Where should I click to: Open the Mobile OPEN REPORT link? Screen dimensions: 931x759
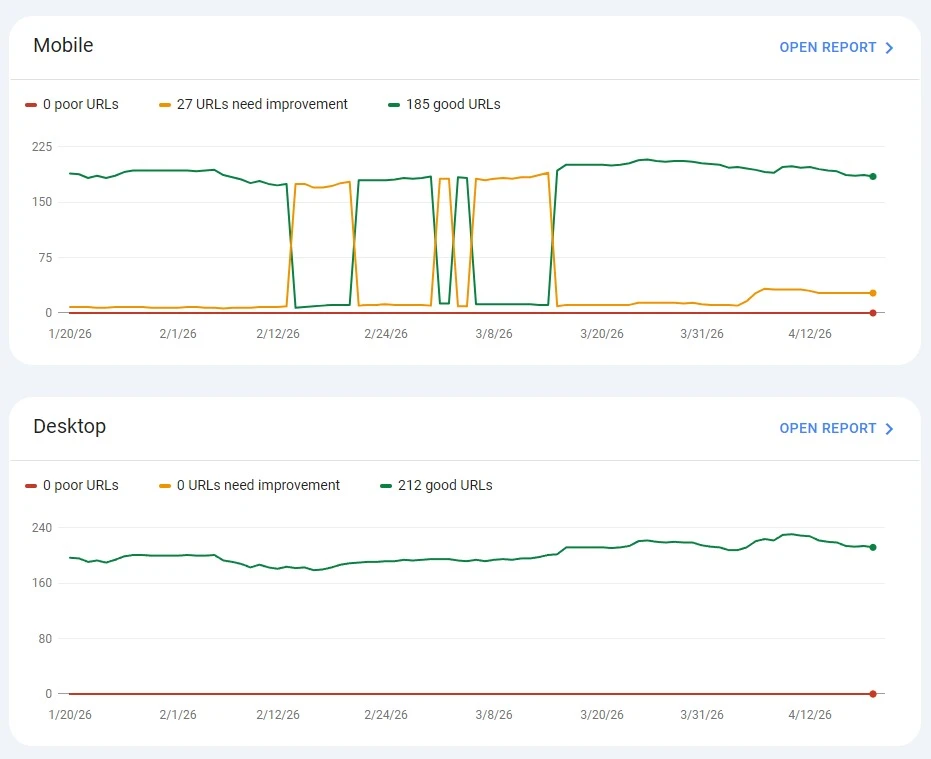(827, 47)
